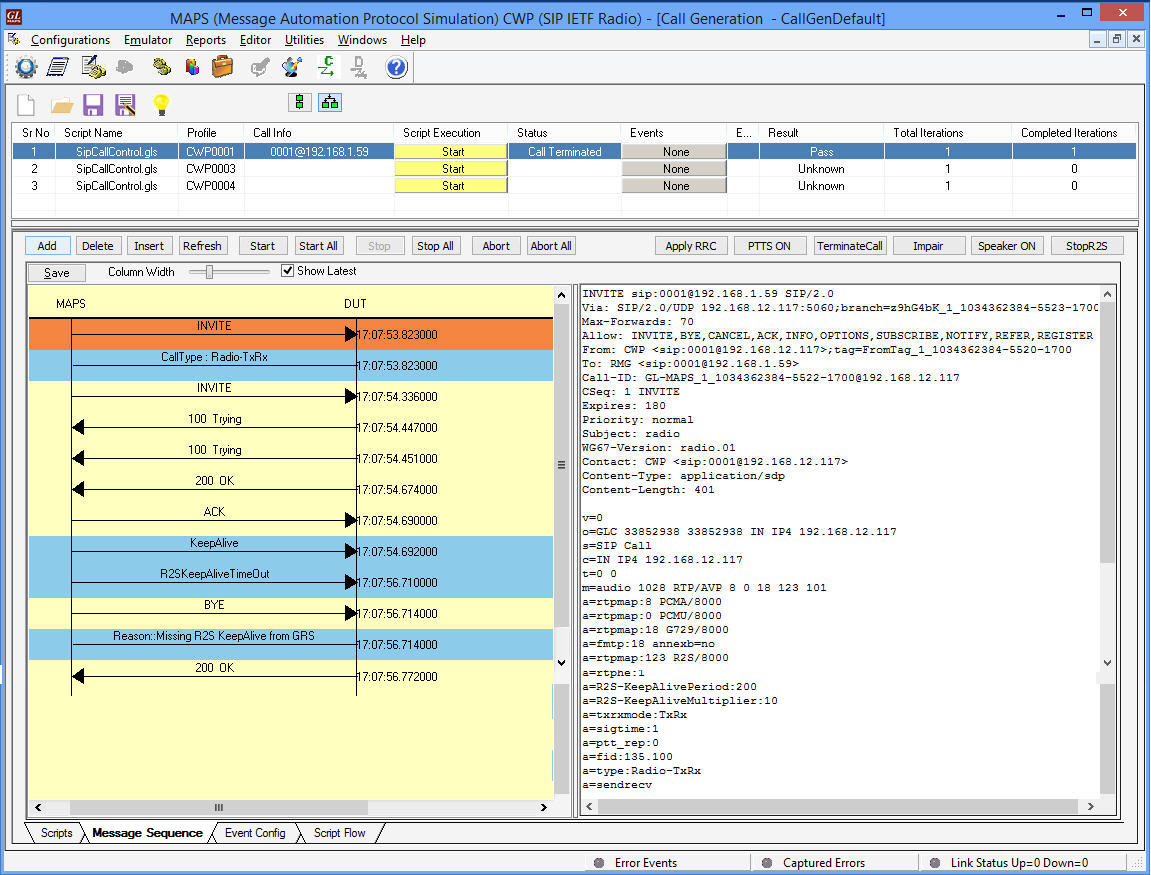
Task: Save with the purple floppy disk icon
Action: pyautogui.click(x=93, y=105)
